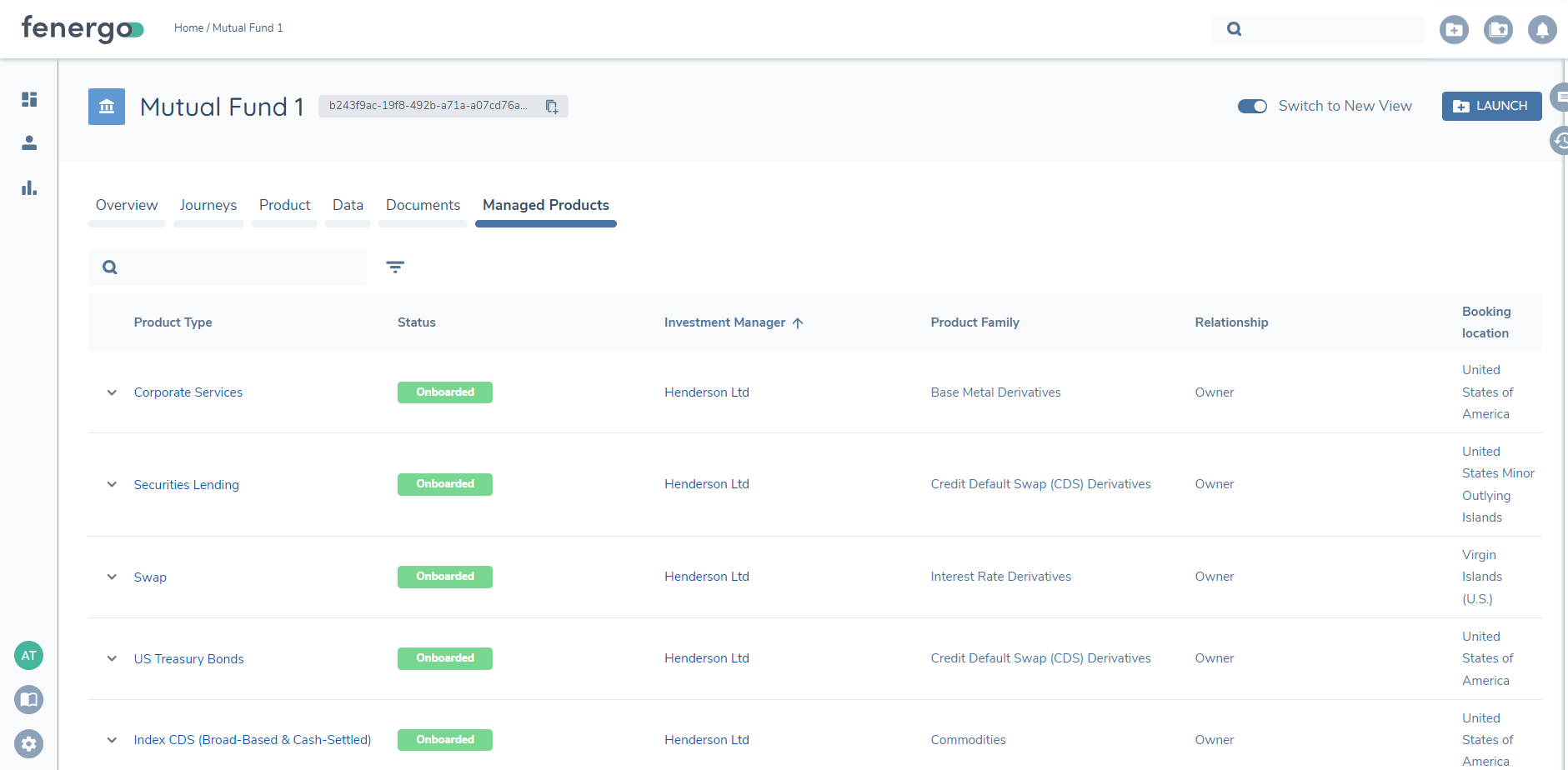1568x770 pixels.
Task: Switch to the Journeys tab
Action: click(208, 205)
